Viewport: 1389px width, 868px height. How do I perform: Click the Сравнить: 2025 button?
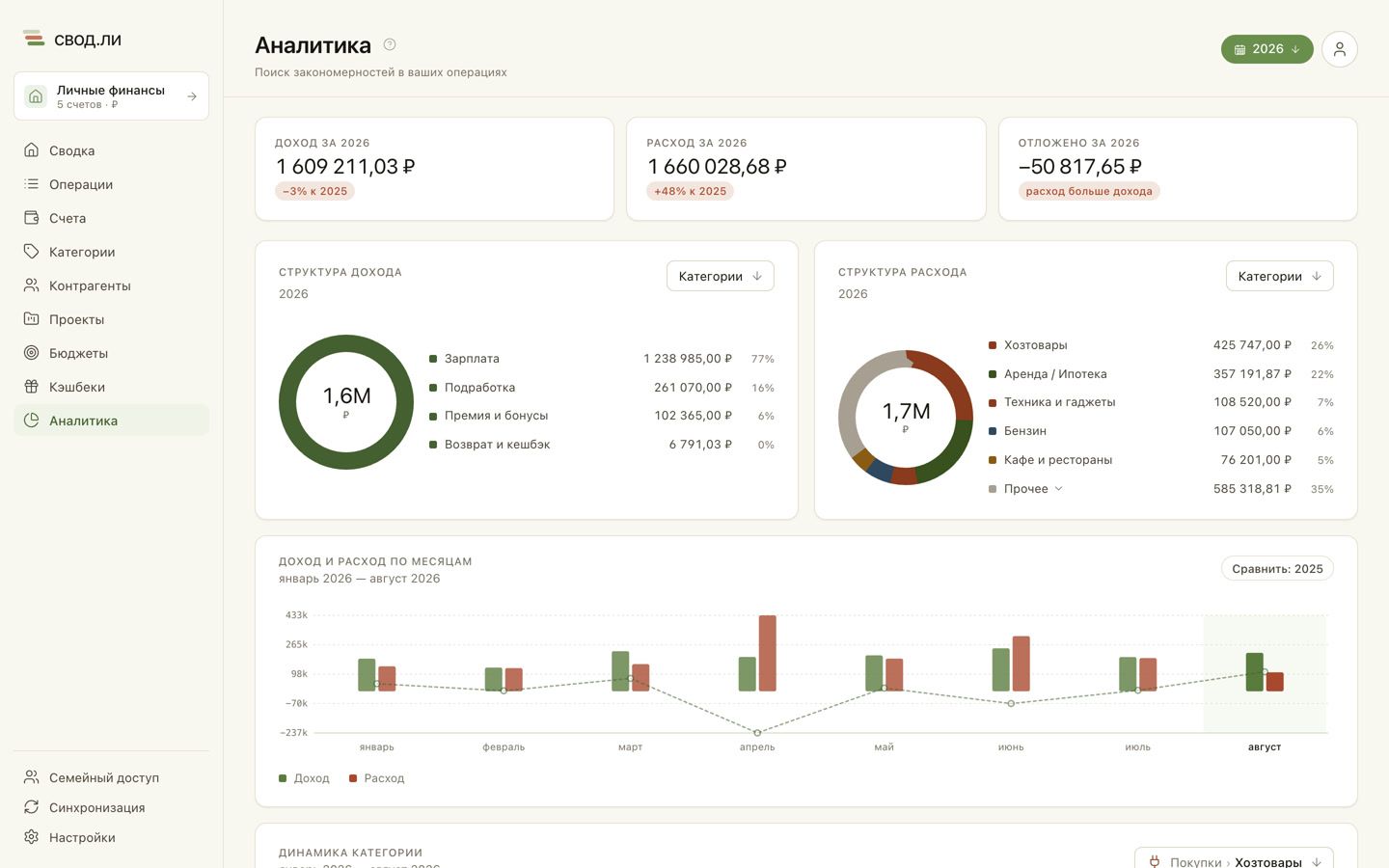coord(1277,569)
